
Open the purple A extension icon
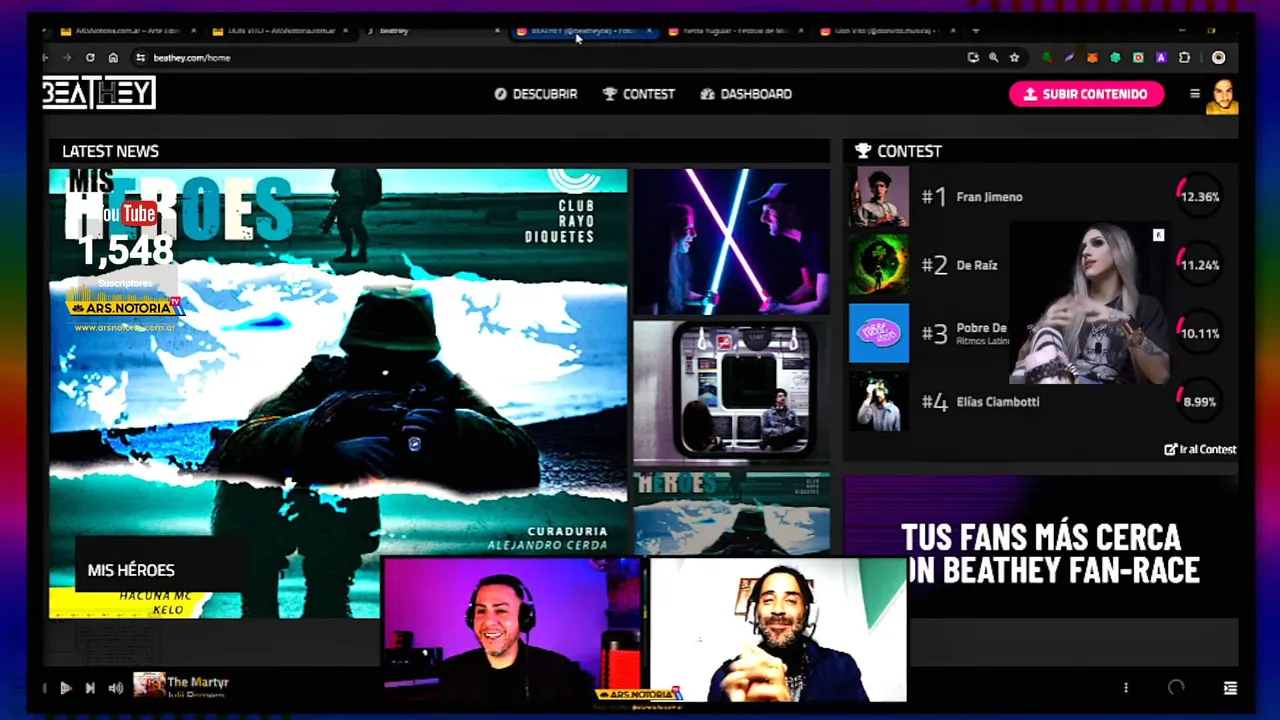(1161, 58)
